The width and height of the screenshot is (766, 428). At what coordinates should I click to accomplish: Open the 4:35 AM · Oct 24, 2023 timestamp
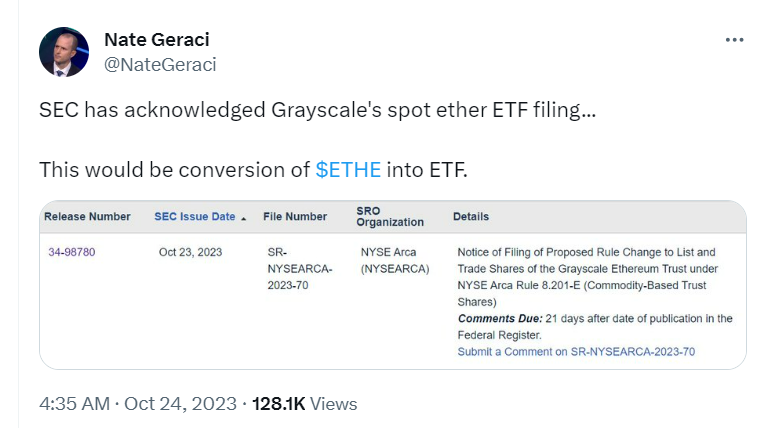pyautogui.click(x=138, y=404)
